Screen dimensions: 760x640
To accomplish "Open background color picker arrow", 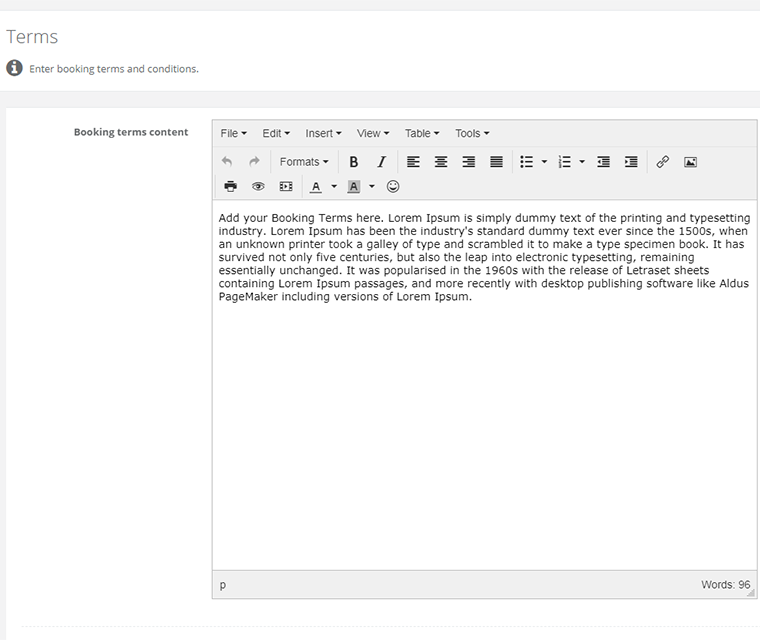I will [372, 186].
